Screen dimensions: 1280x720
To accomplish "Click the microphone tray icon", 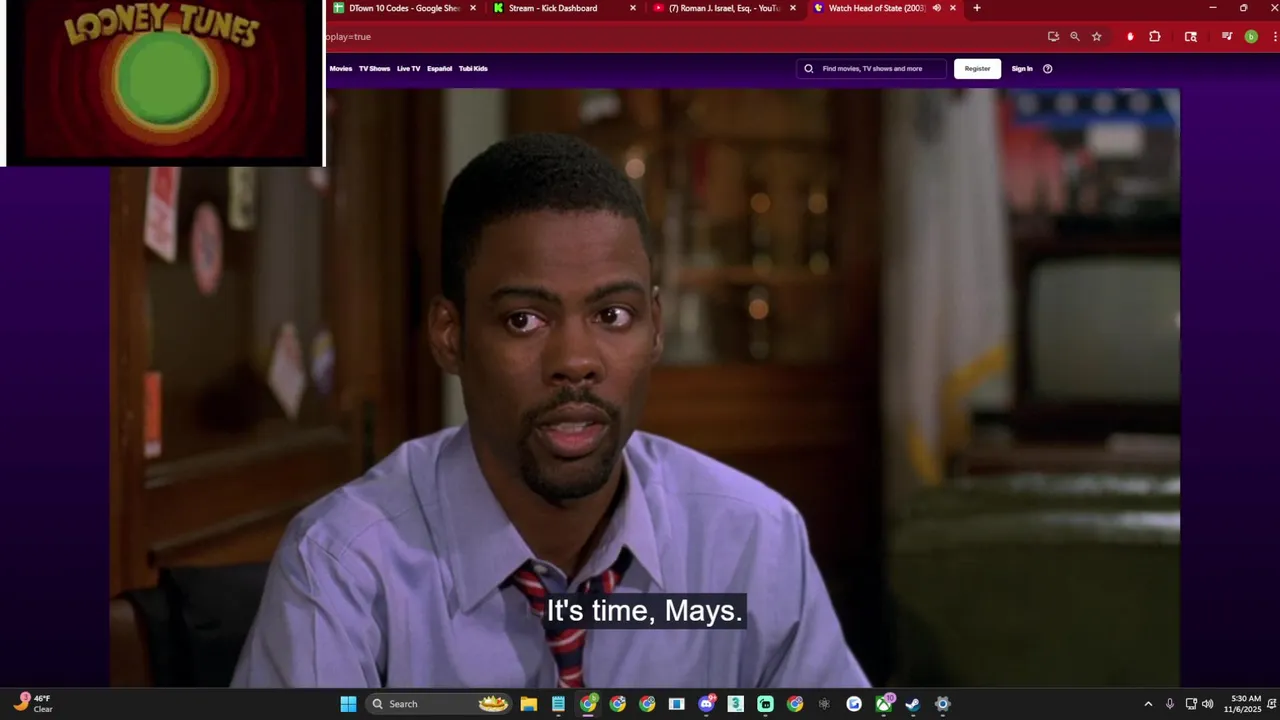I will pyautogui.click(x=1169, y=704).
